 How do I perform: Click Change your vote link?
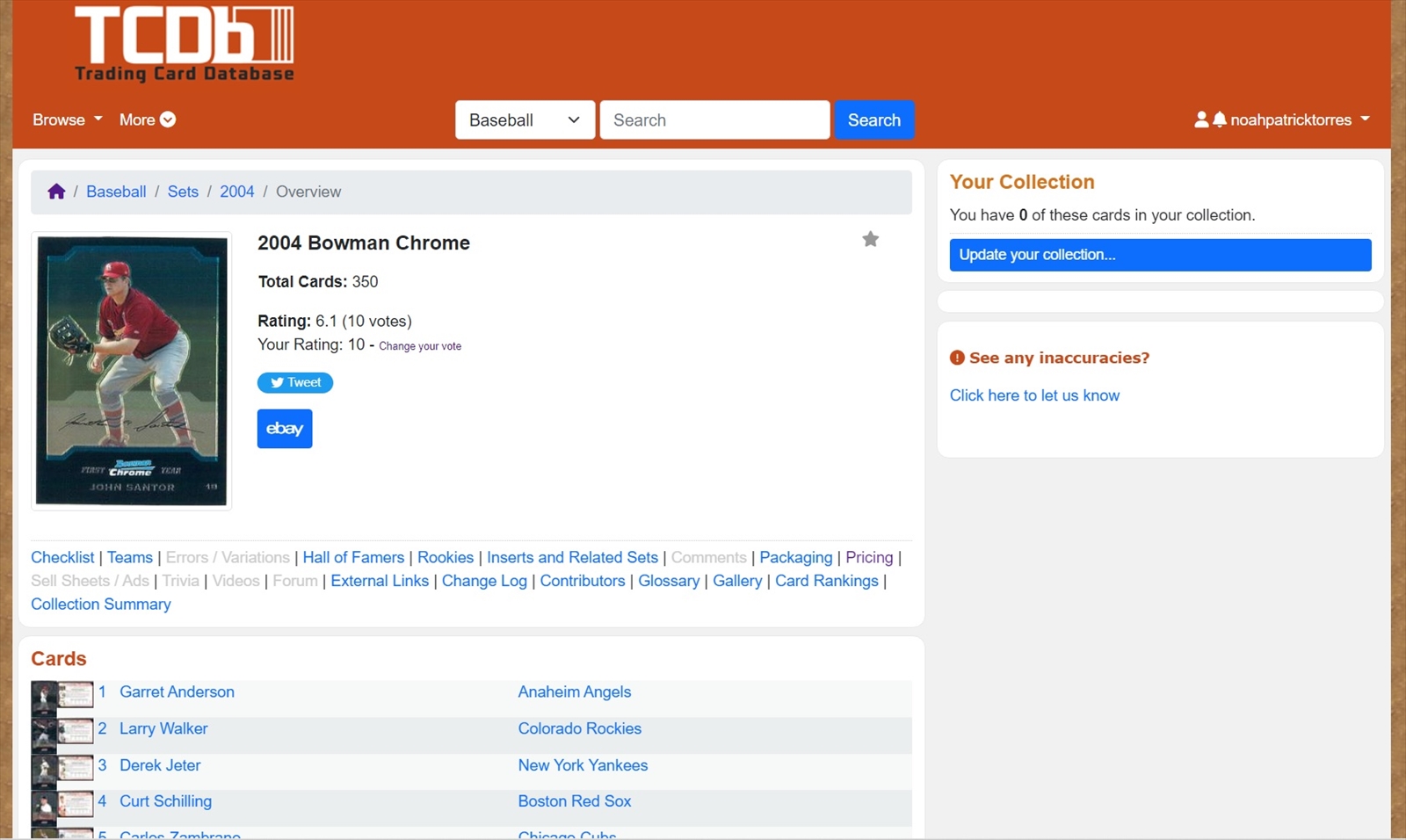pos(420,346)
